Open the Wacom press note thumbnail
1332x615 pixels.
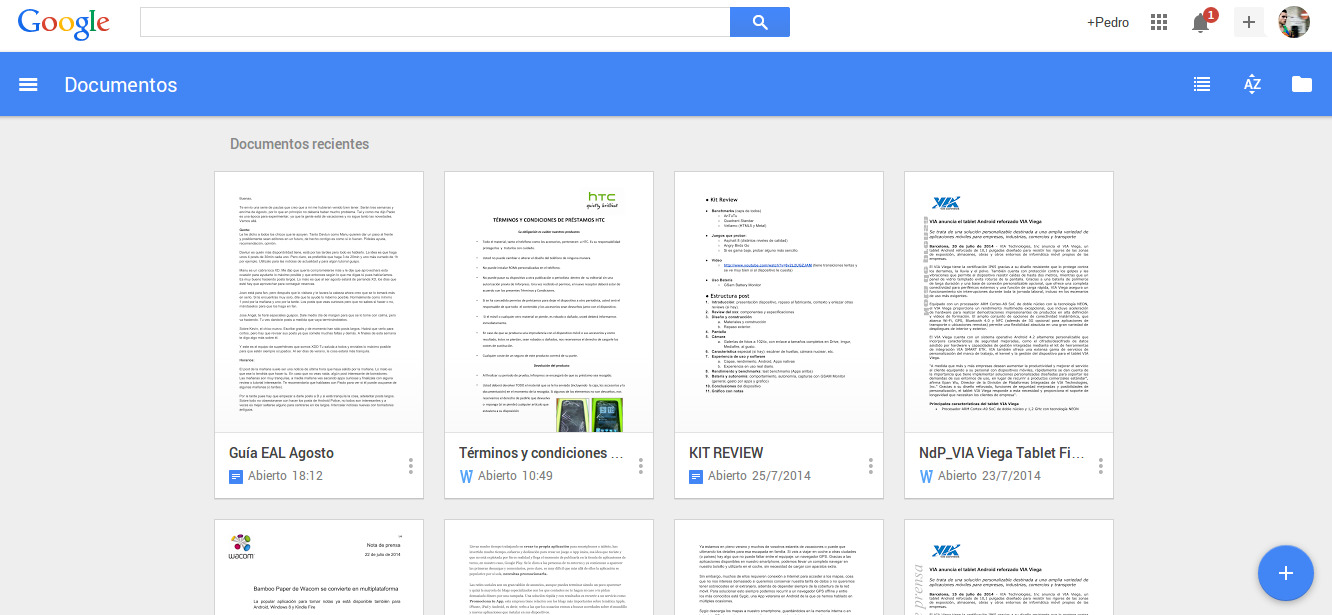point(319,567)
